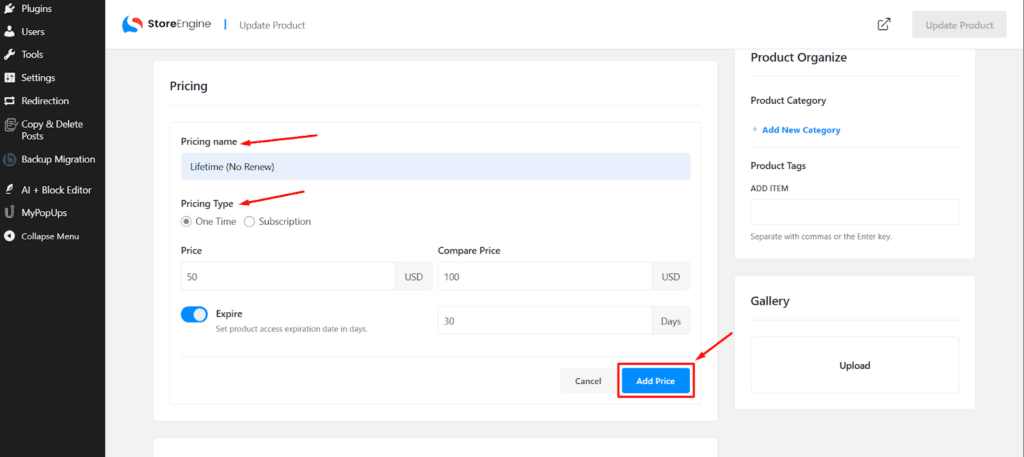Disable the Expire toggle switch
The width and height of the screenshot is (1024, 457).
coord(194,315)
